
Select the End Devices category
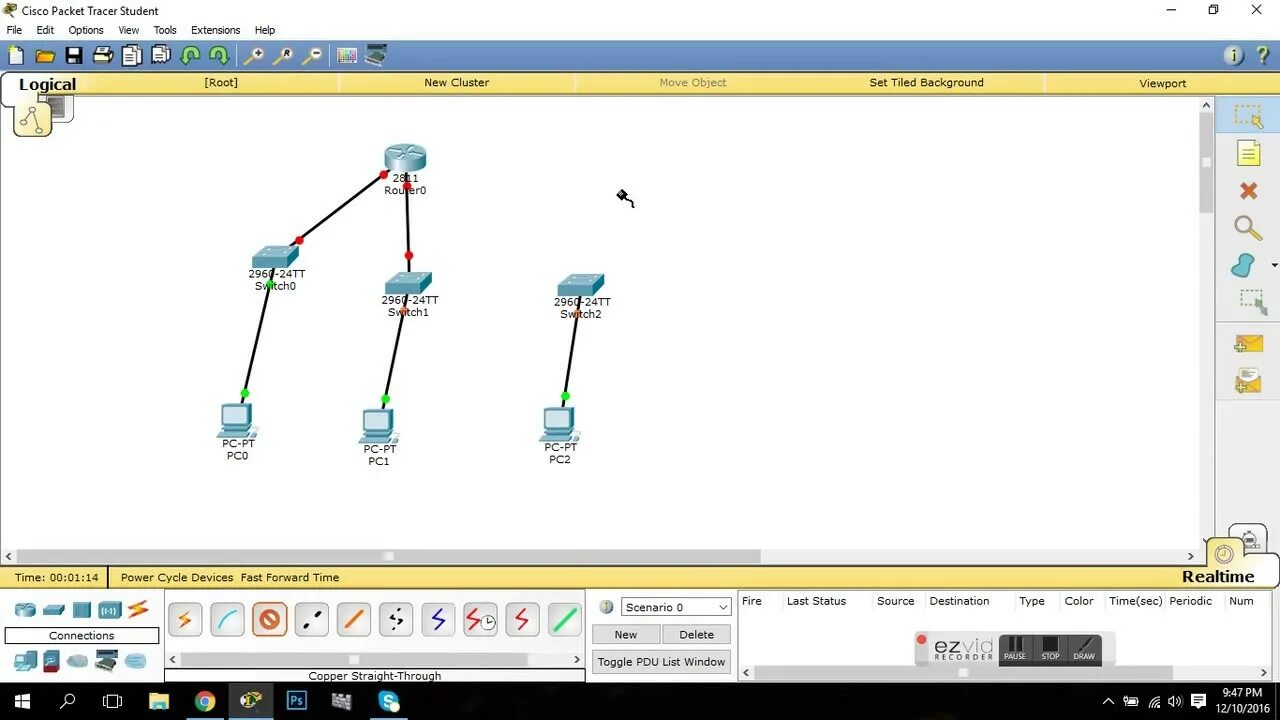pos(25,660)
